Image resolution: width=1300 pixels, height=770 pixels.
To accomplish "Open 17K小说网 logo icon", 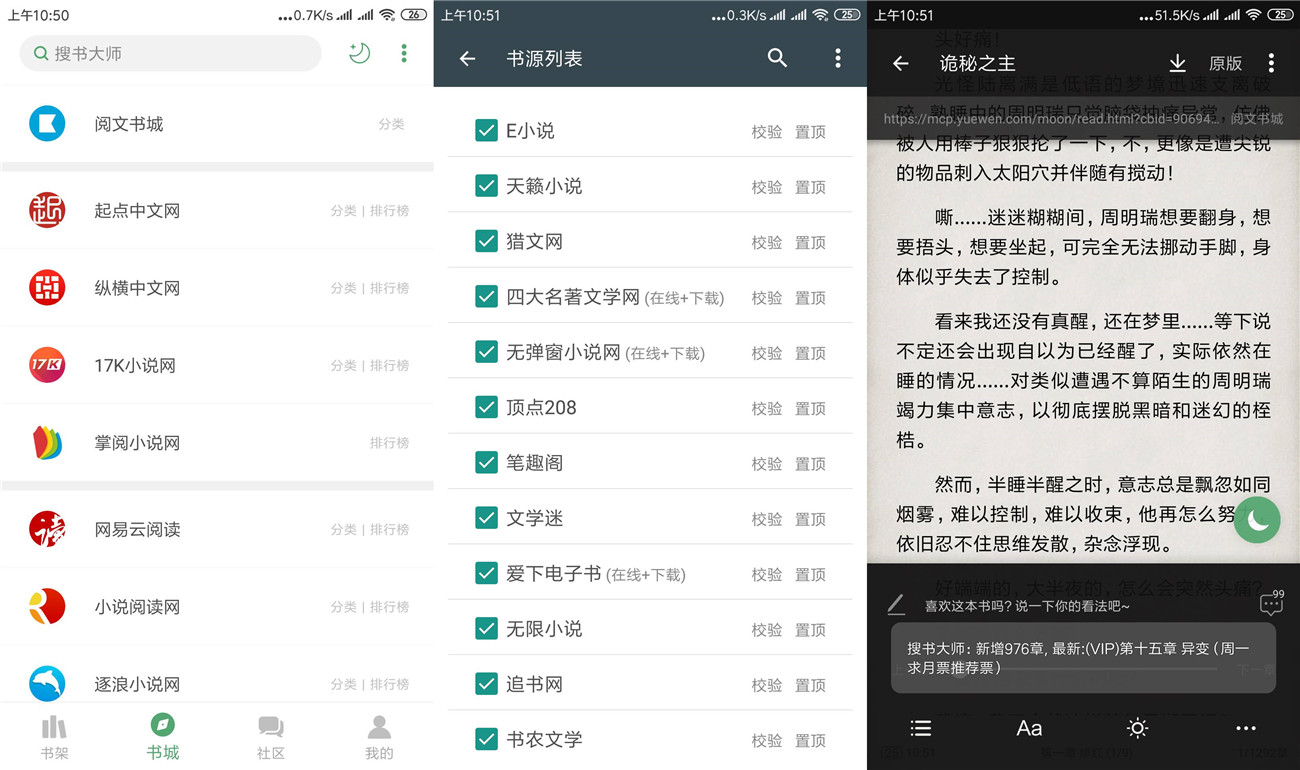I will 47,365.
